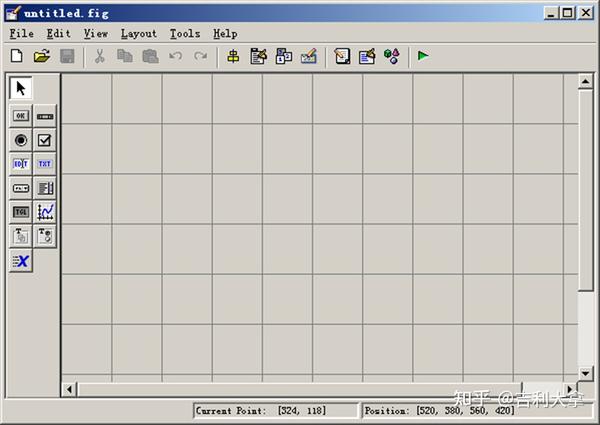
Task: Paste with the clipboard toolbar icon
Action: (x=150, y=56)
